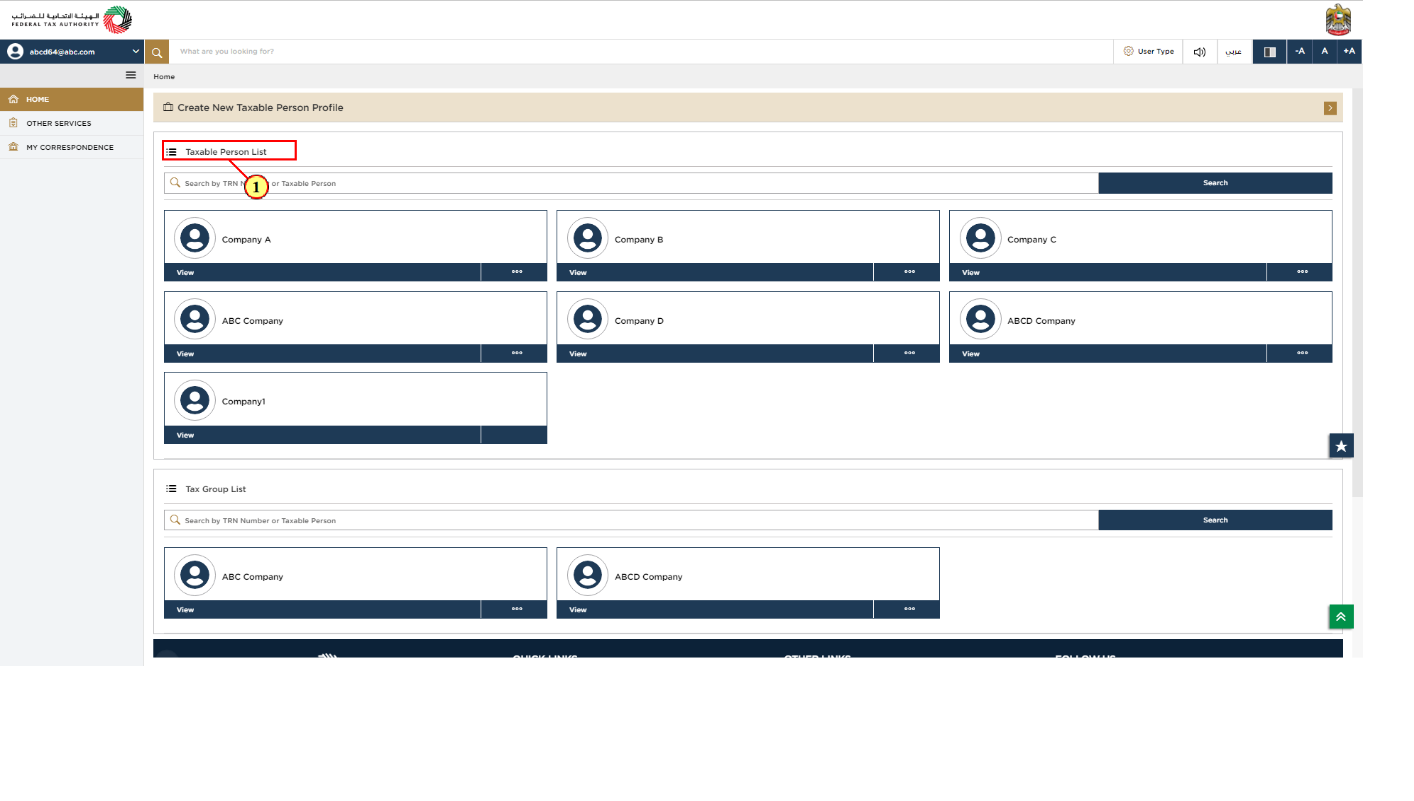Click the Home breadcrumb
Screen dimensions: 1414x801
click(164, 77)
